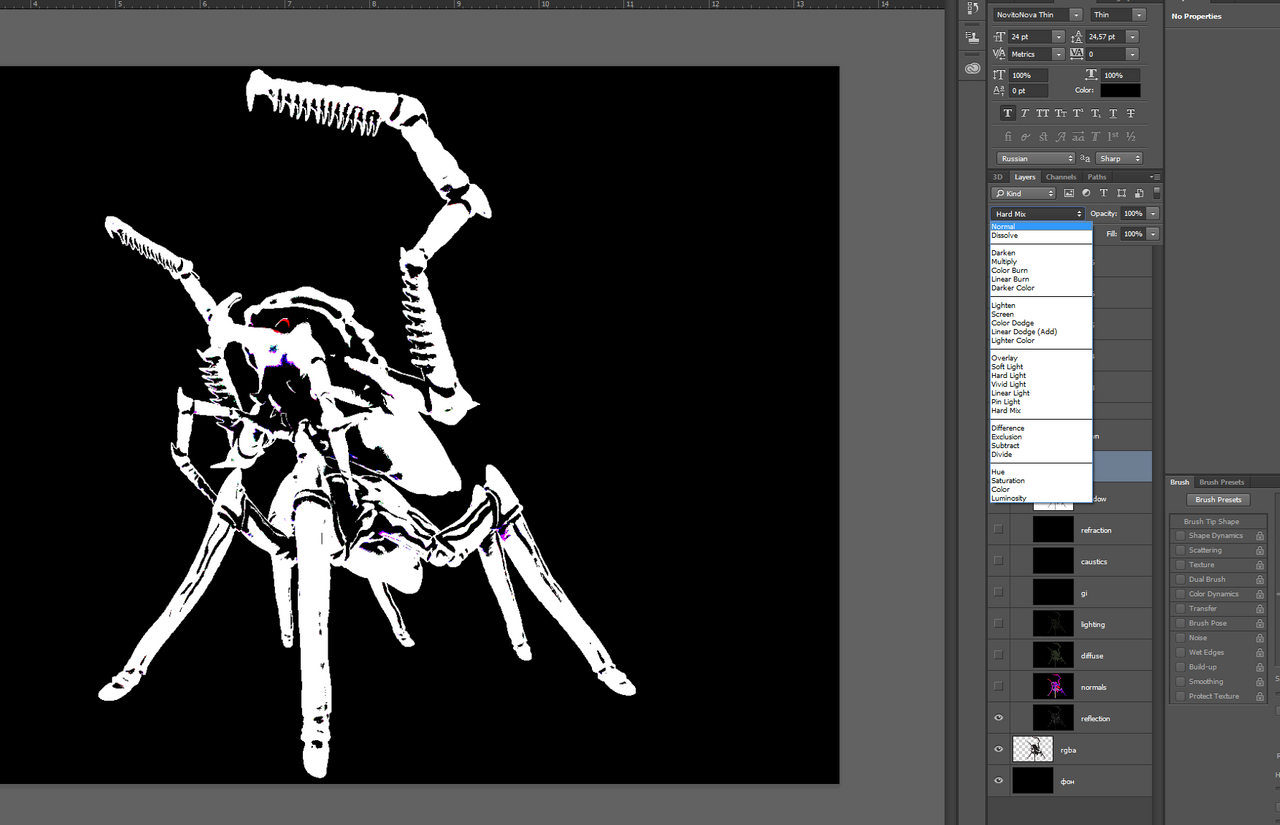Screen dimensions: 1280x825
Task: Toggle Faux Bold text style
Action: tap(1007, 114)
